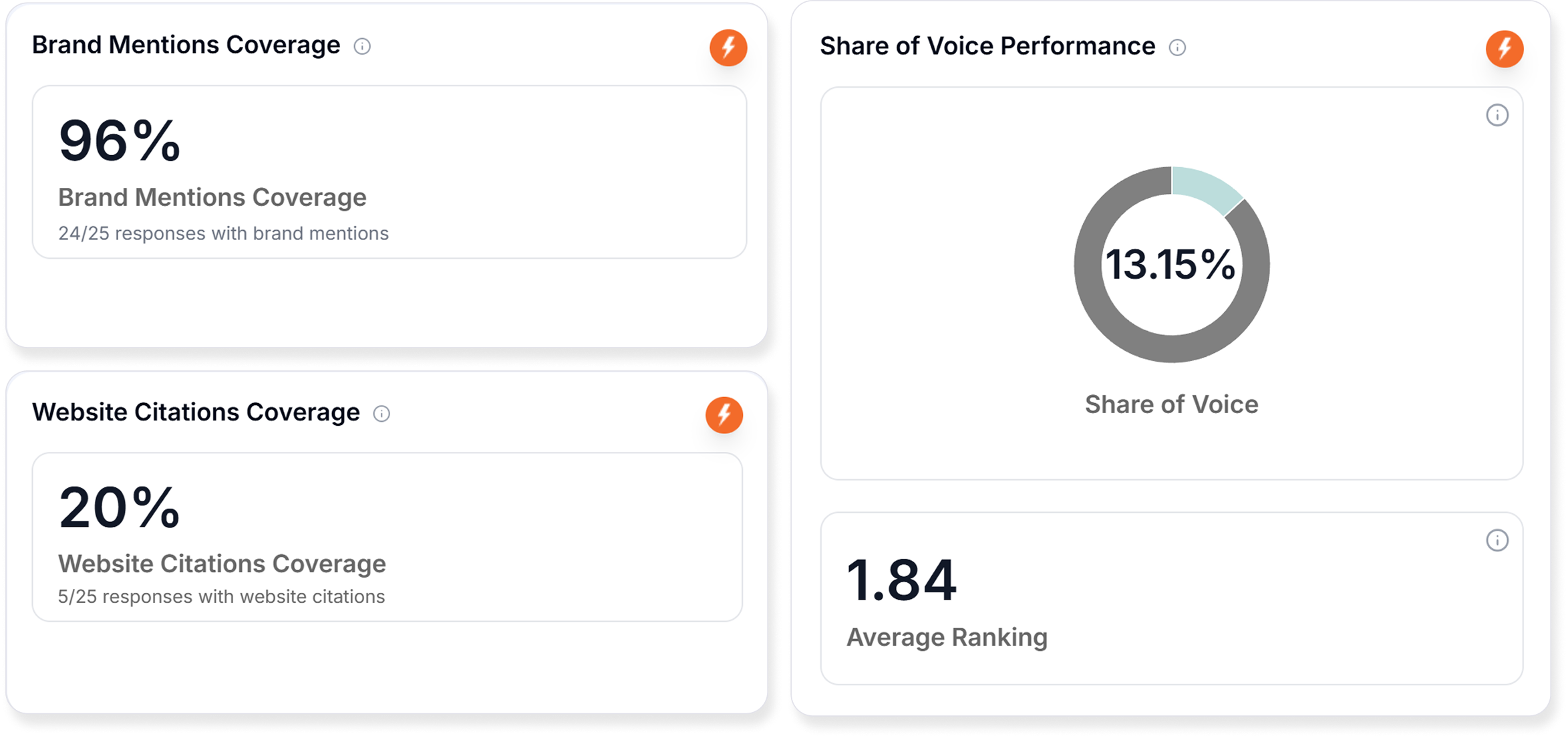Open info icon beside Brand Mentions Coverage title

click(362, 46)
